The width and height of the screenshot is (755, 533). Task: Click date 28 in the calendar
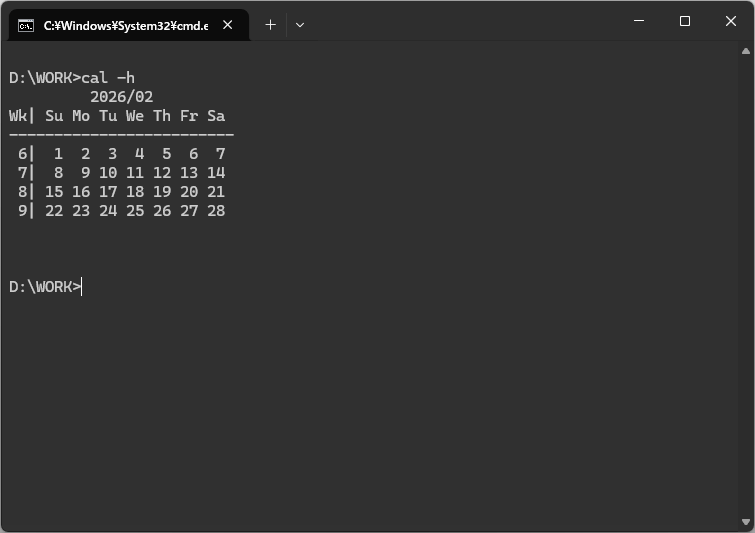pos(216,210)
